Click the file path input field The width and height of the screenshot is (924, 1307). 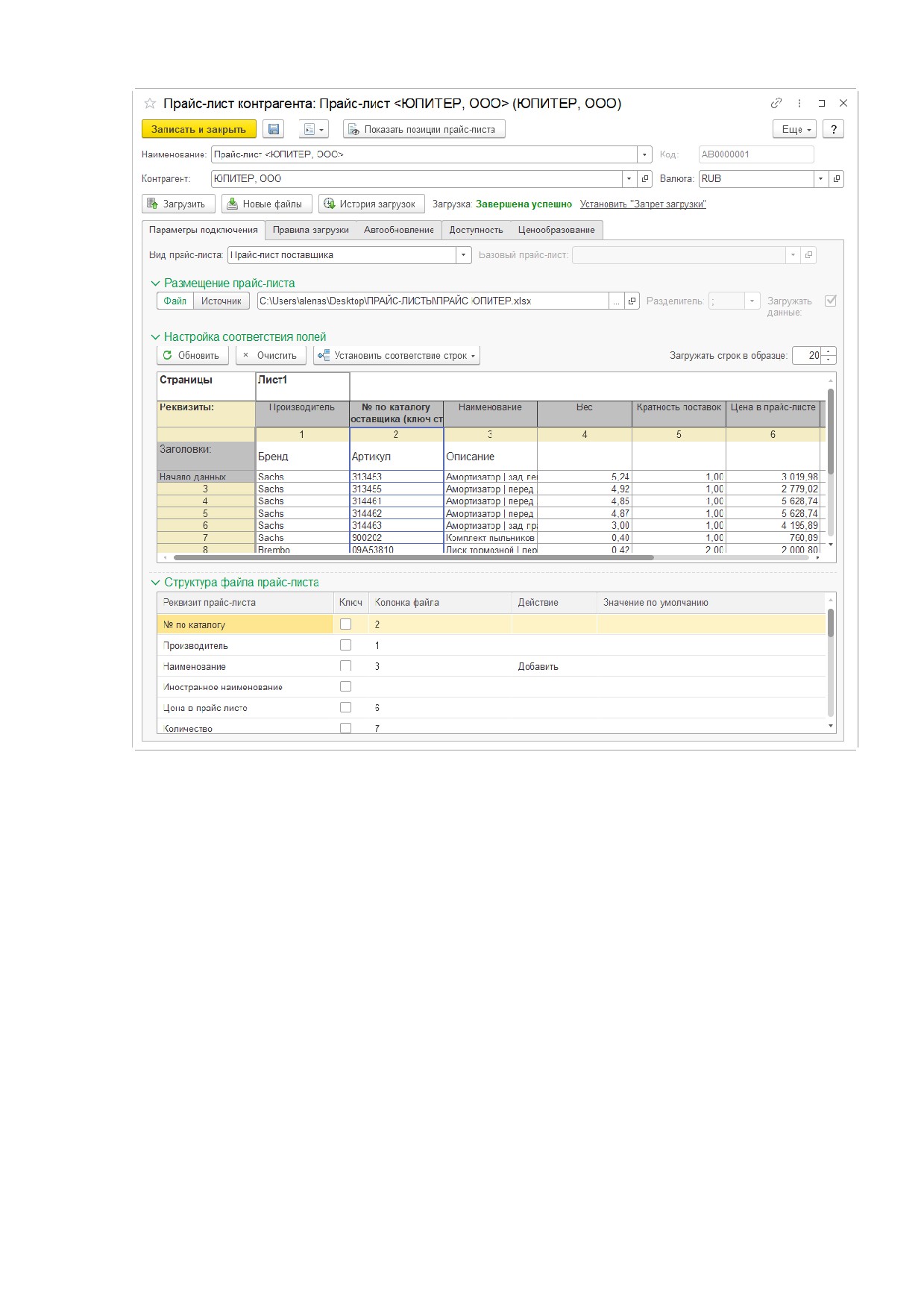(x=433, y=301)
